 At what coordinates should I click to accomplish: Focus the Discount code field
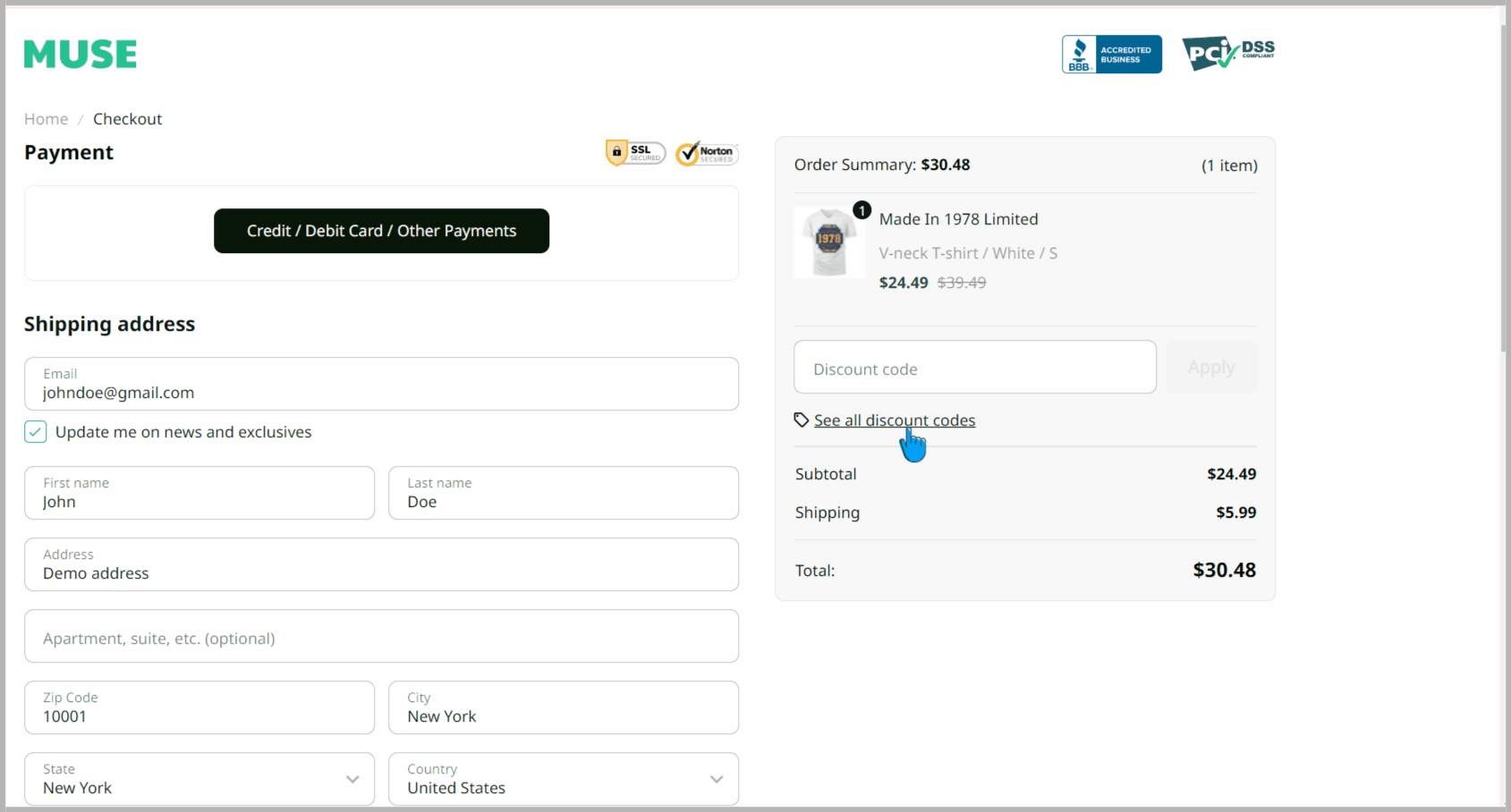coord(975,367)
